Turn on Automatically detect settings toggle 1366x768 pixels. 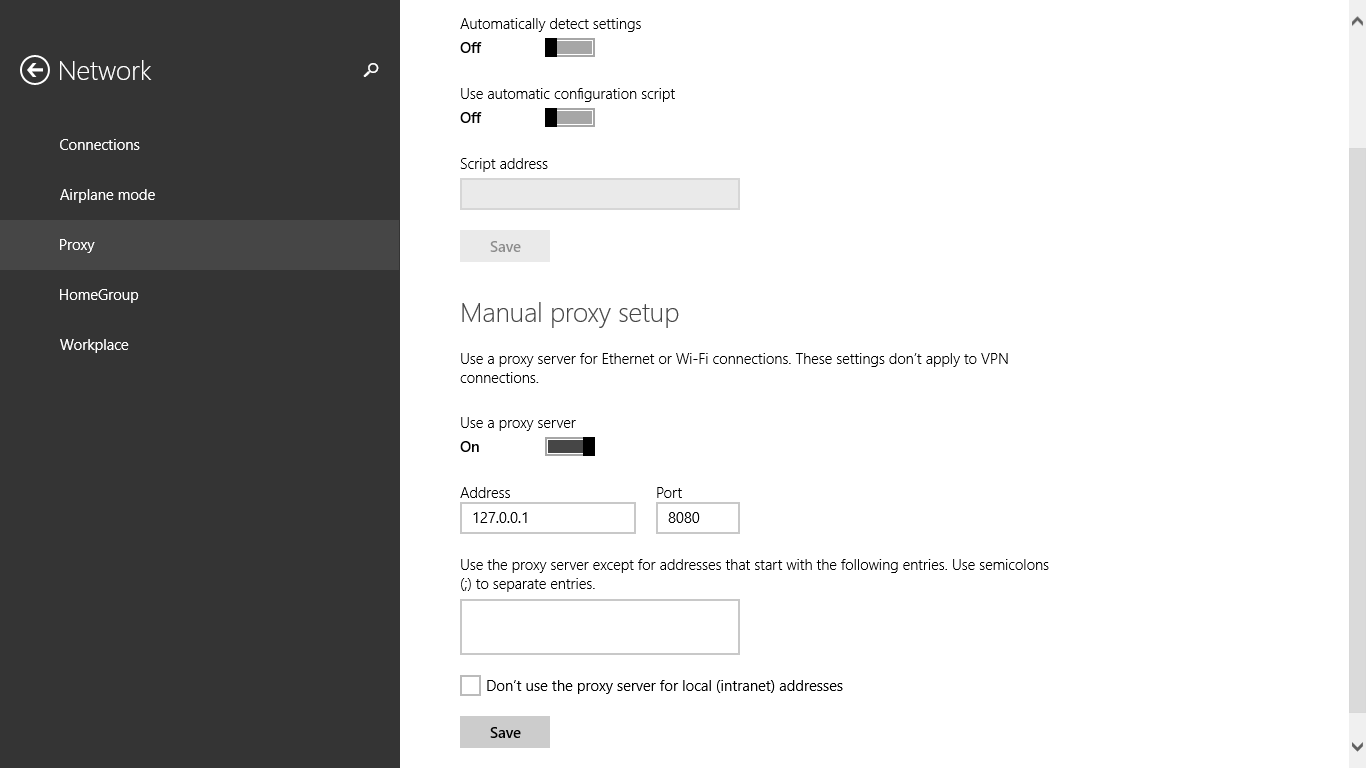click(x=570, y=47)
